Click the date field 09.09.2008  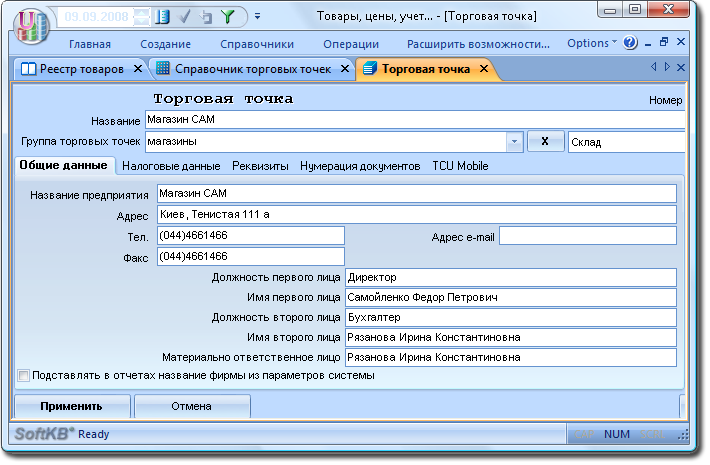click(96, 17)
